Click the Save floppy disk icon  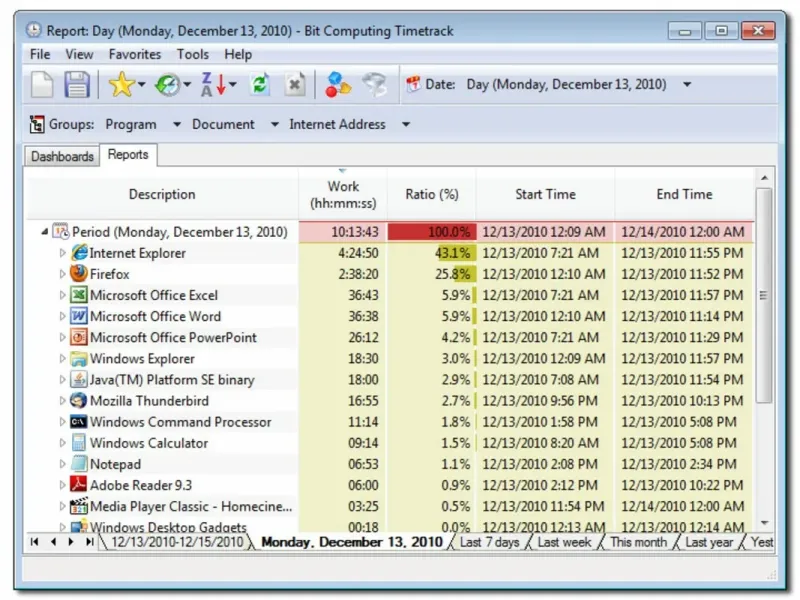pos(77,84)
